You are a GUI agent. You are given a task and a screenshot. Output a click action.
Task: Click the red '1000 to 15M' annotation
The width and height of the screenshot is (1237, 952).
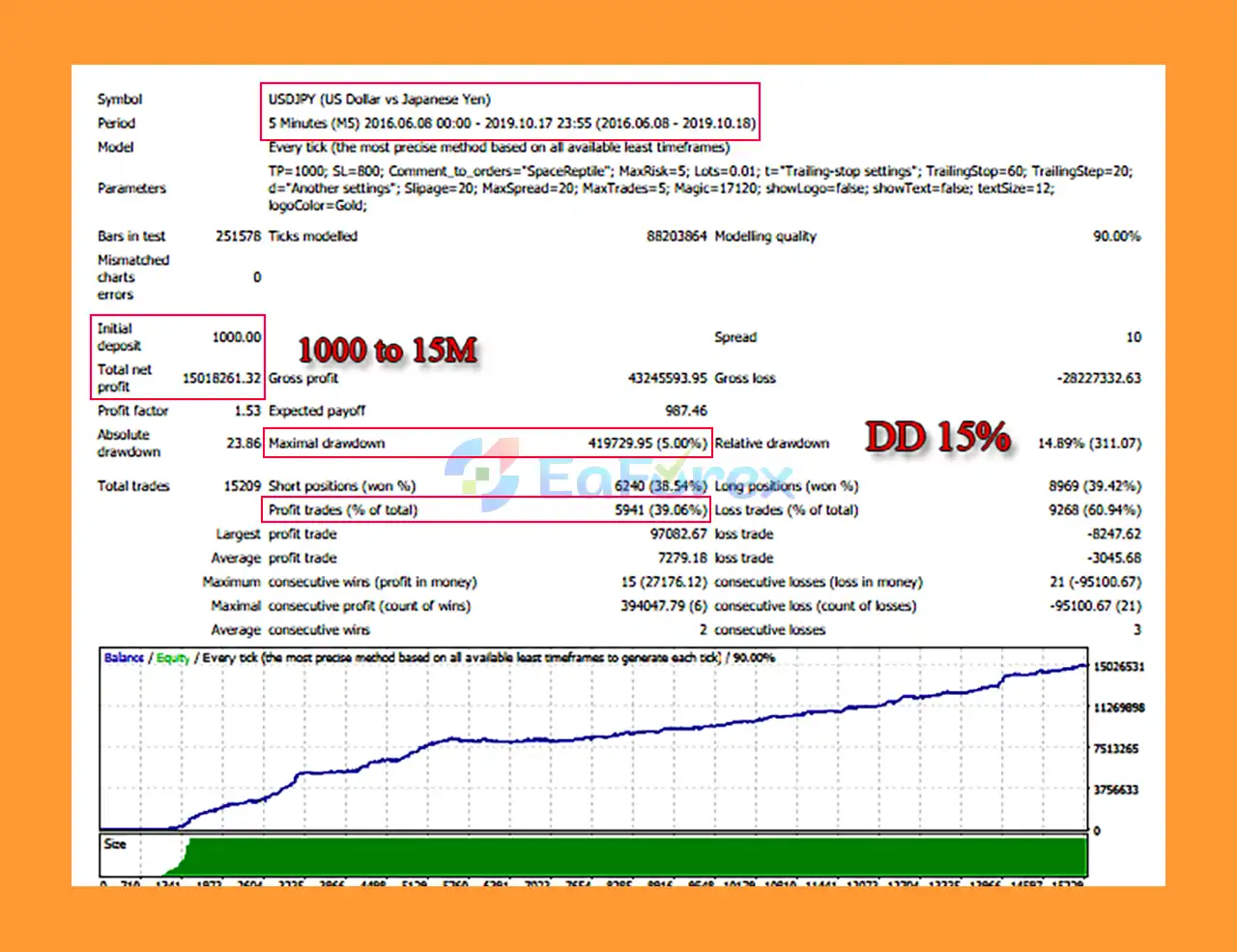coord(387,350)
